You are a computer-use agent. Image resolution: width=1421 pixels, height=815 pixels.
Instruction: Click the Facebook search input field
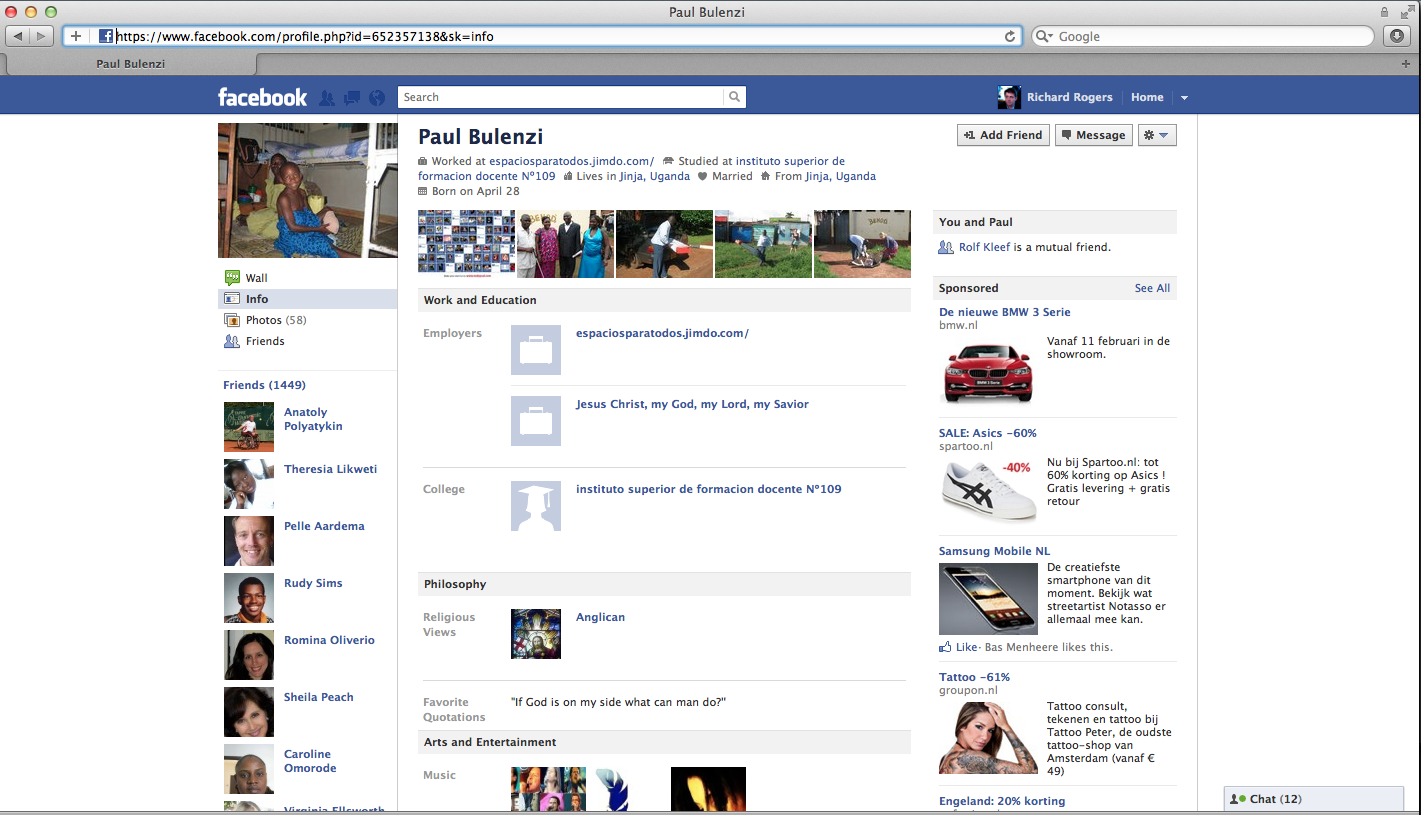click(560, 97)
